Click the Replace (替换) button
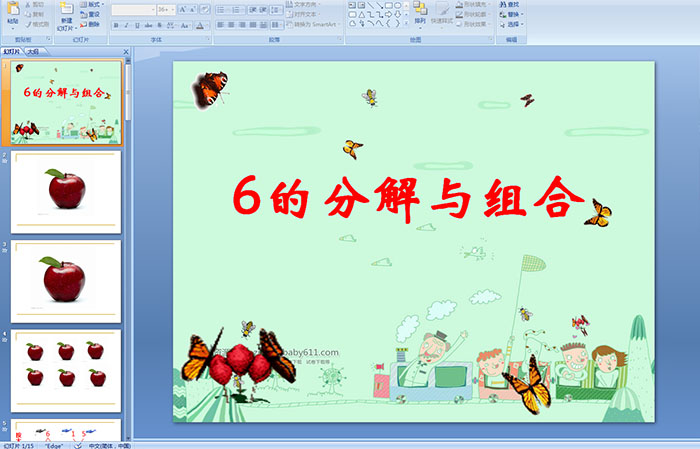This screenshot has height=449, width=700. click(512, 15)
